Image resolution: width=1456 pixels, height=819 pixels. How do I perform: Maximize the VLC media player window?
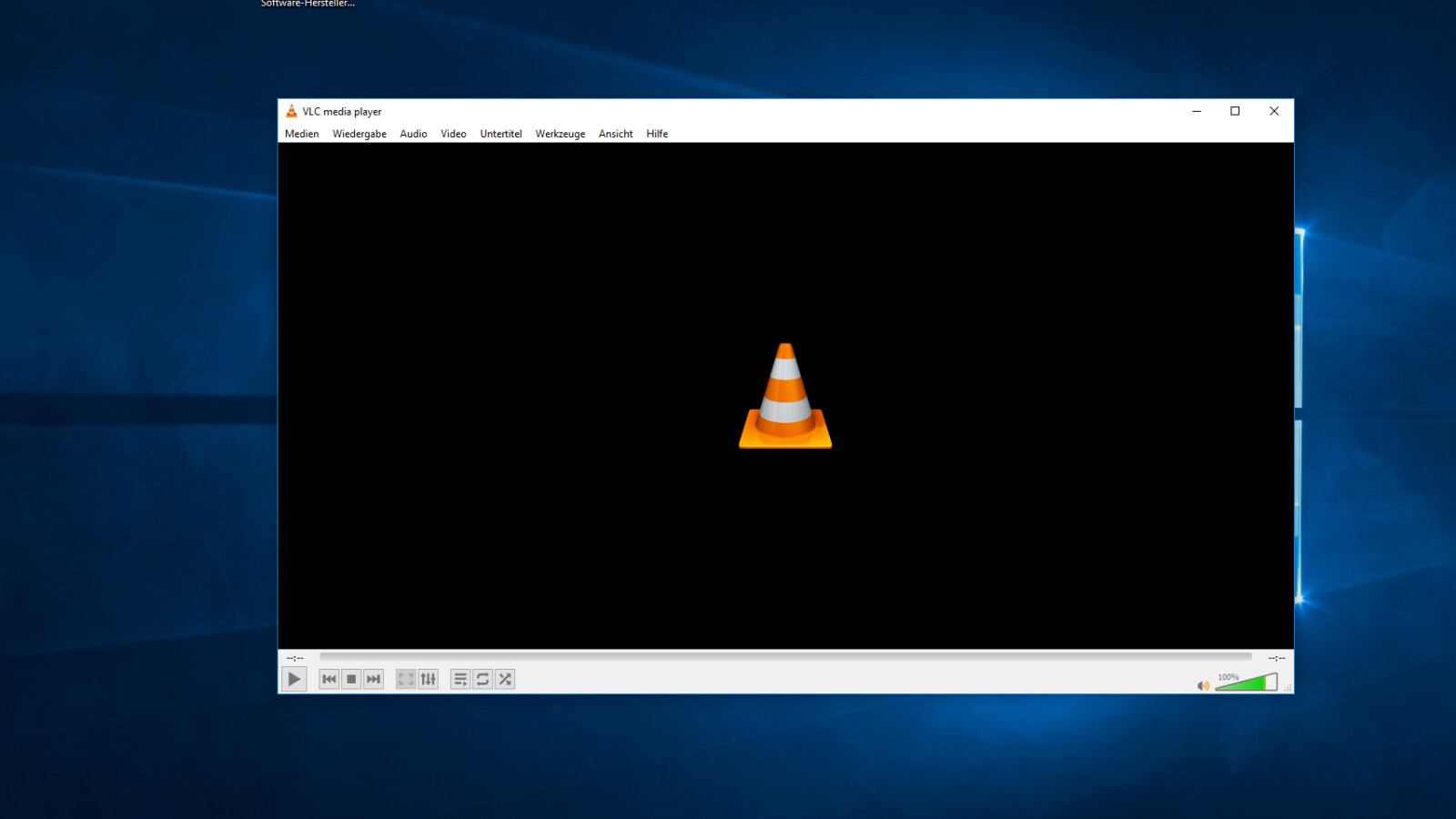(1235, 111)
